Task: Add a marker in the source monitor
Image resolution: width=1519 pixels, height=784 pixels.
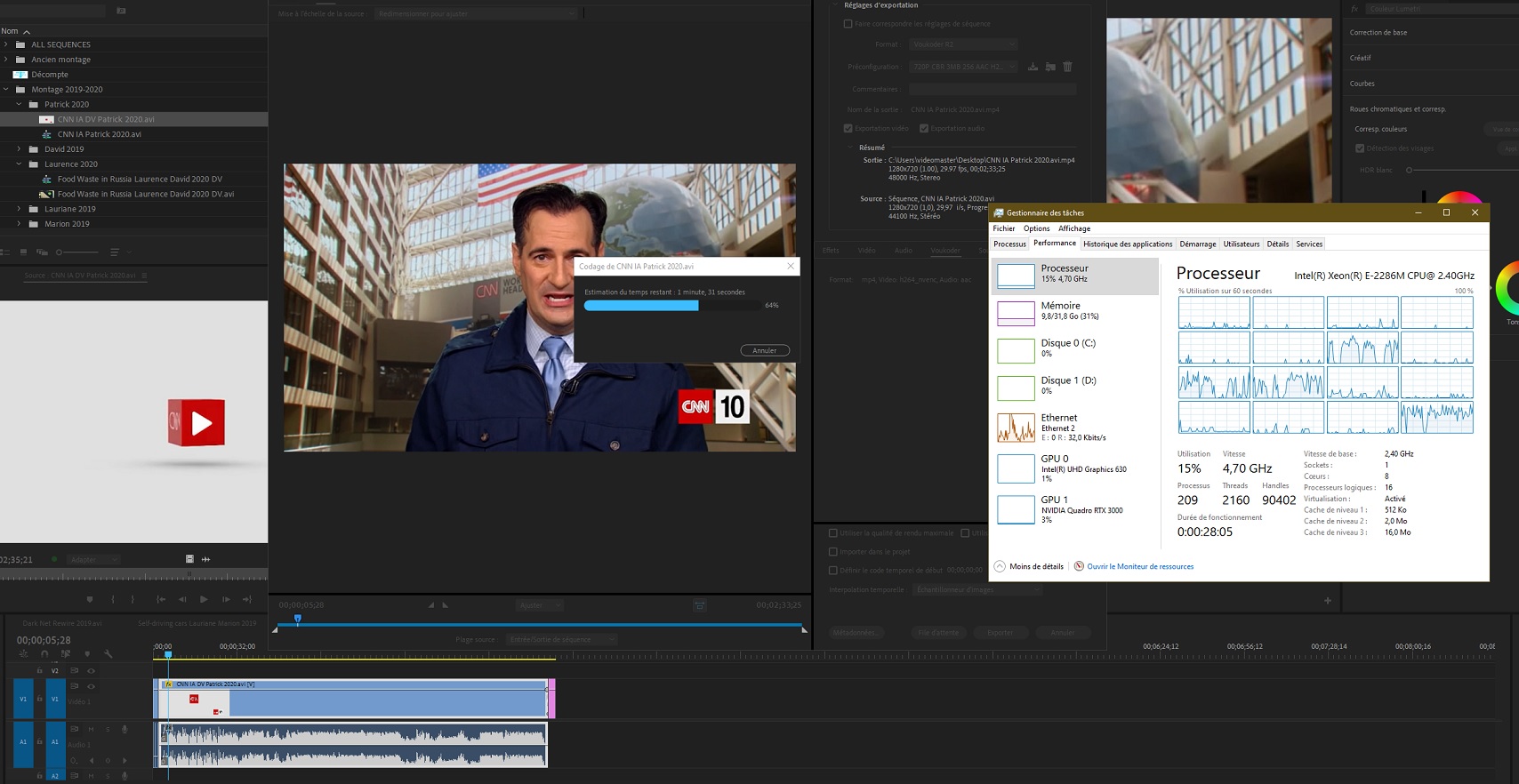Action: pos(90,599)
